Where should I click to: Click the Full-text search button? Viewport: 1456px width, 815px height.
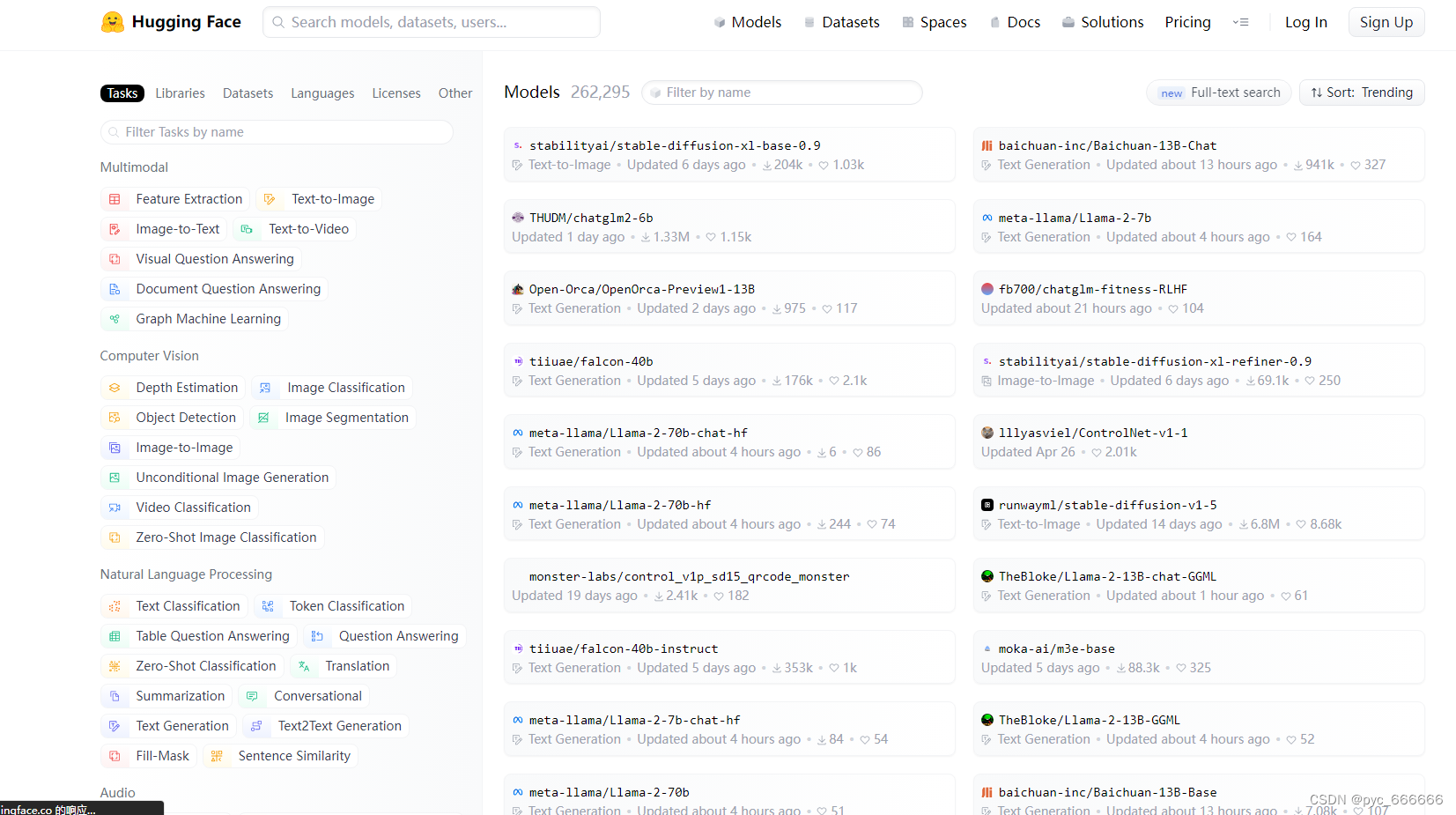(1219, 93)
